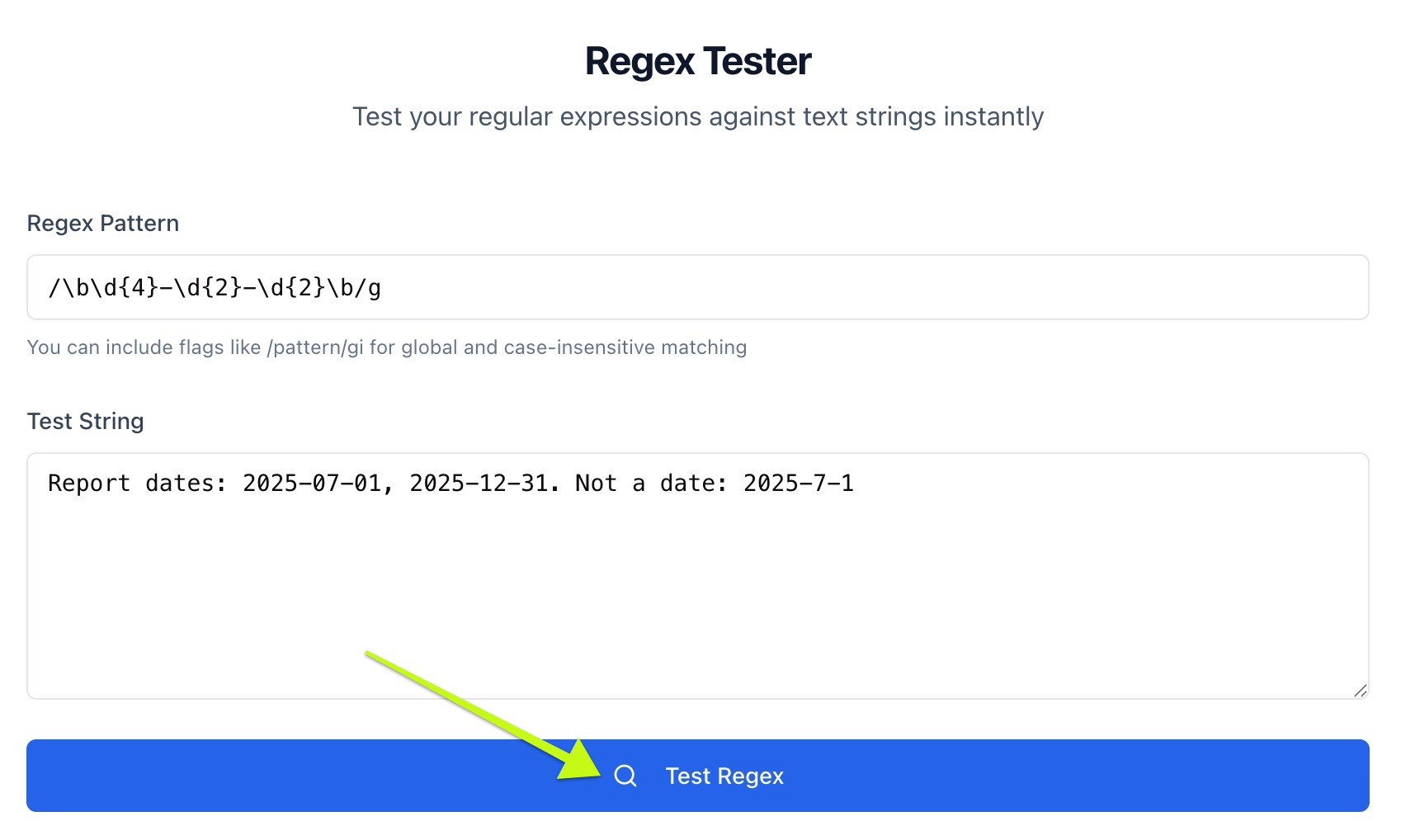This screenshot has width=1401, height=840.
Task: Click the subtitle about testing regular expressions
Action: pos(698,116)
